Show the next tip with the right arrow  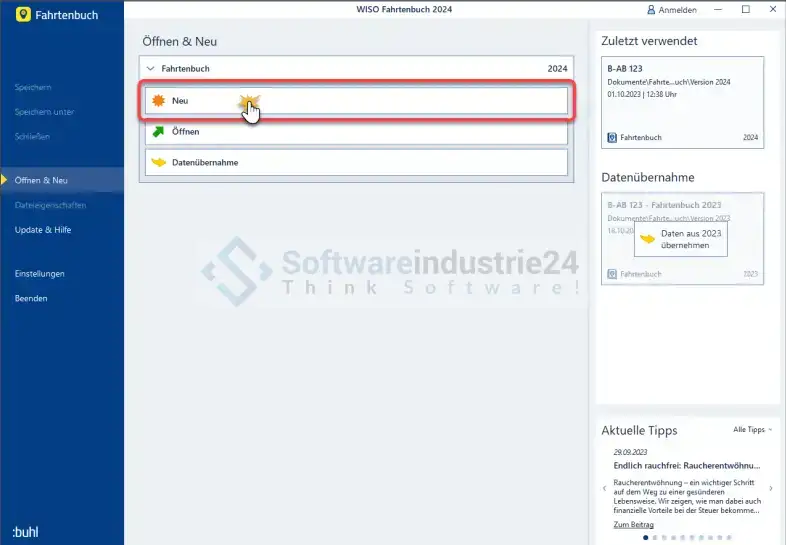tap(770, 488)
